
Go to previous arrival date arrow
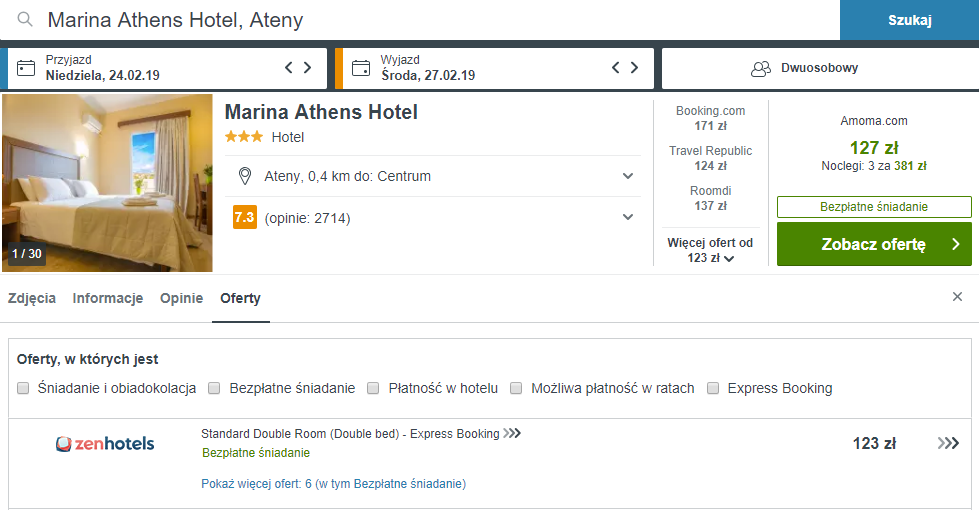(x=288, y=67)
